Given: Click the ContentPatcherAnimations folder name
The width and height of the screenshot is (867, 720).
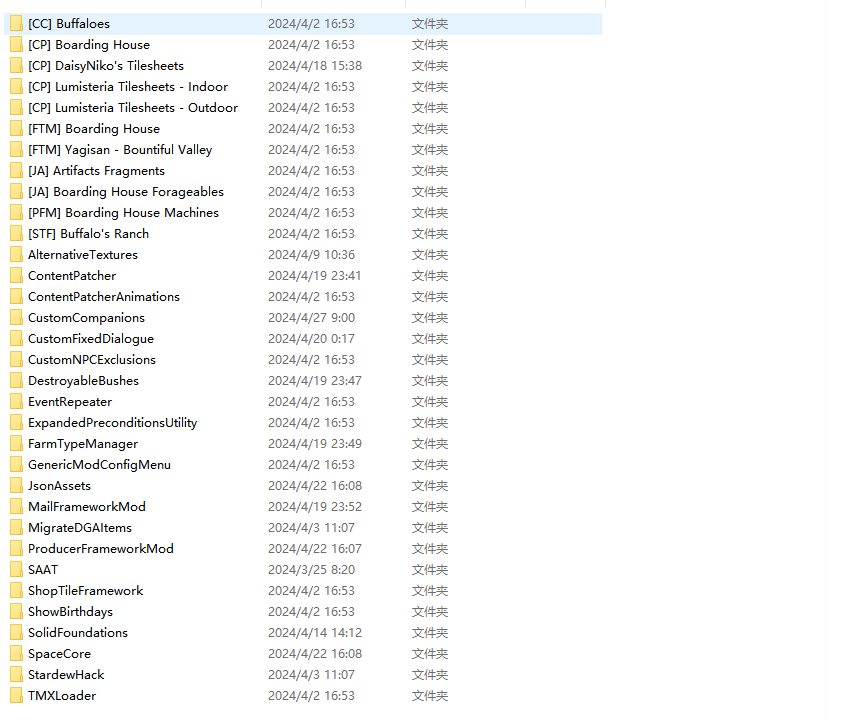Looking at the screenshot, I should point(104,297).
